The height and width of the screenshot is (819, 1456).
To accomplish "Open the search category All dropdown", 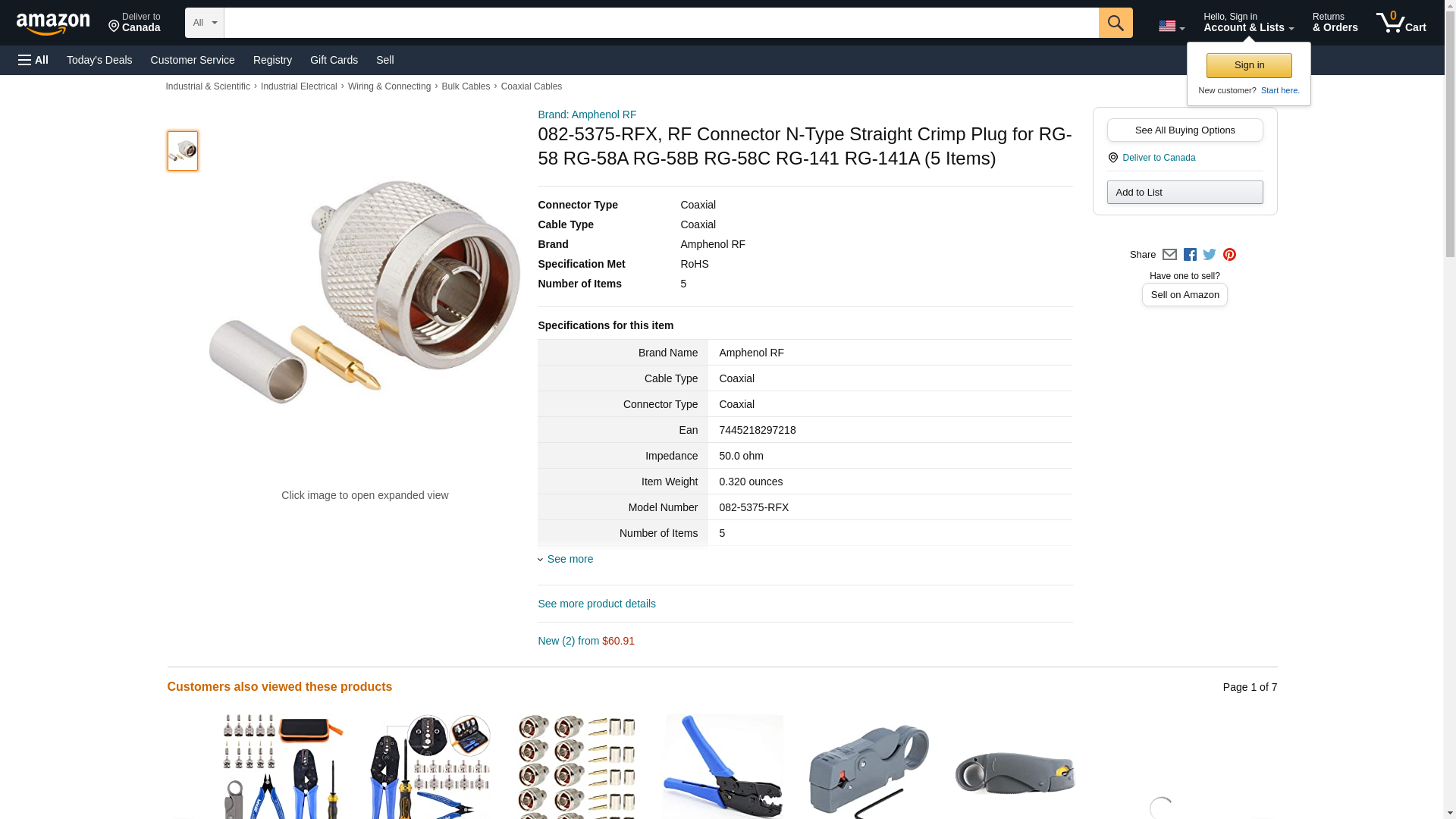I will 205,23.
